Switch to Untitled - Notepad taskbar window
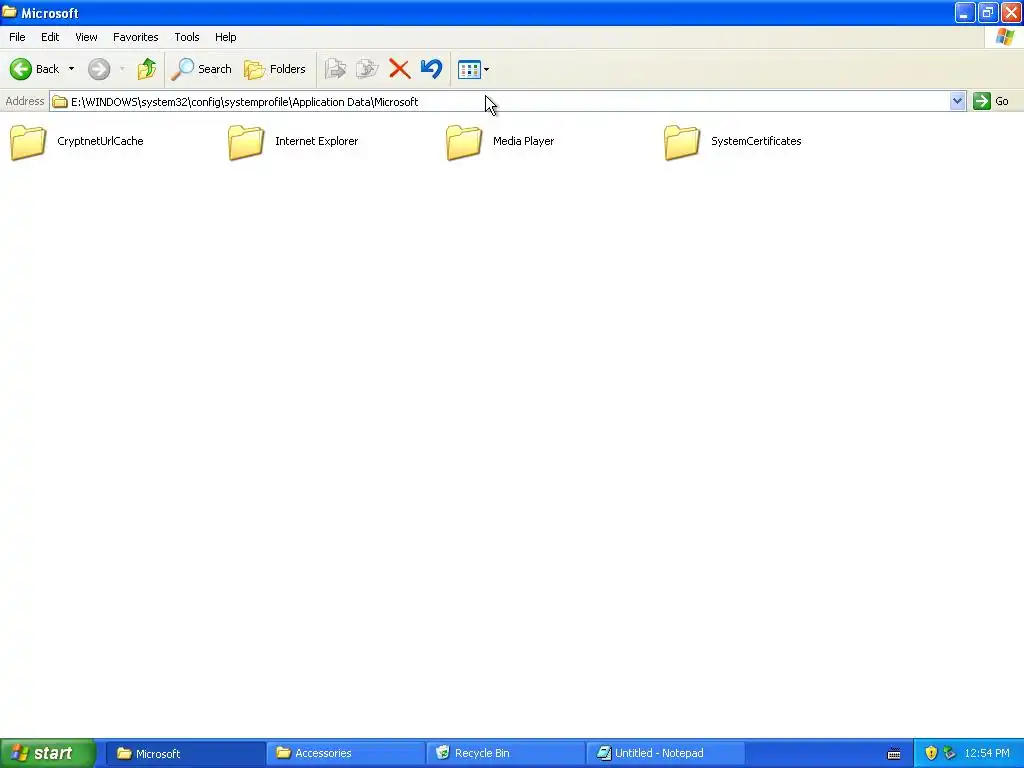The width and height of the screenshot is (1024, 768). coord(665,754)
